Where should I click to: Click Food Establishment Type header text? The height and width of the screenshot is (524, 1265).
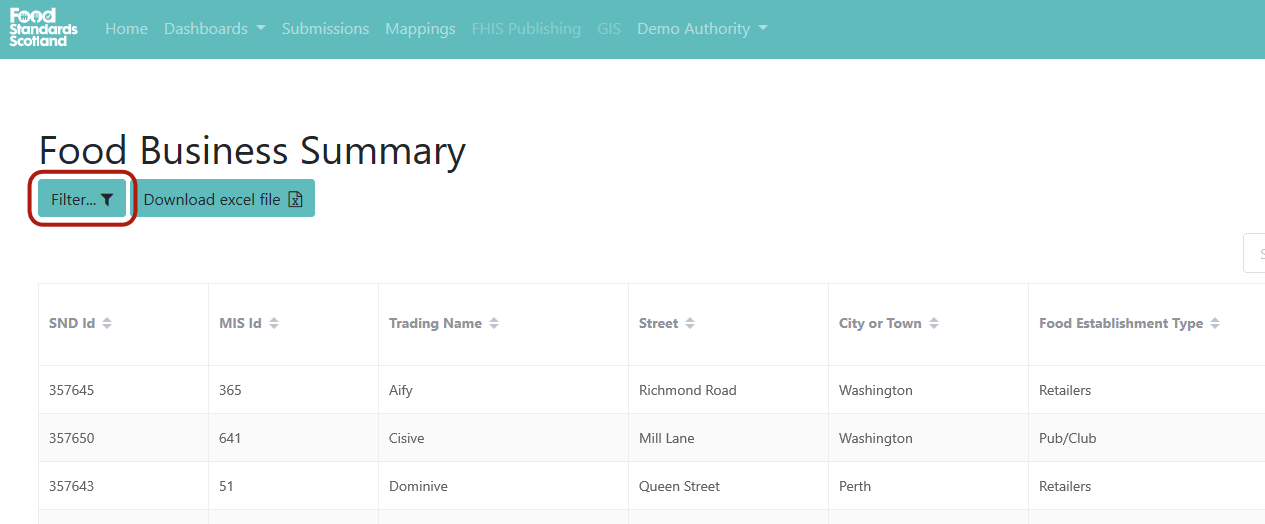(1121, 324)
